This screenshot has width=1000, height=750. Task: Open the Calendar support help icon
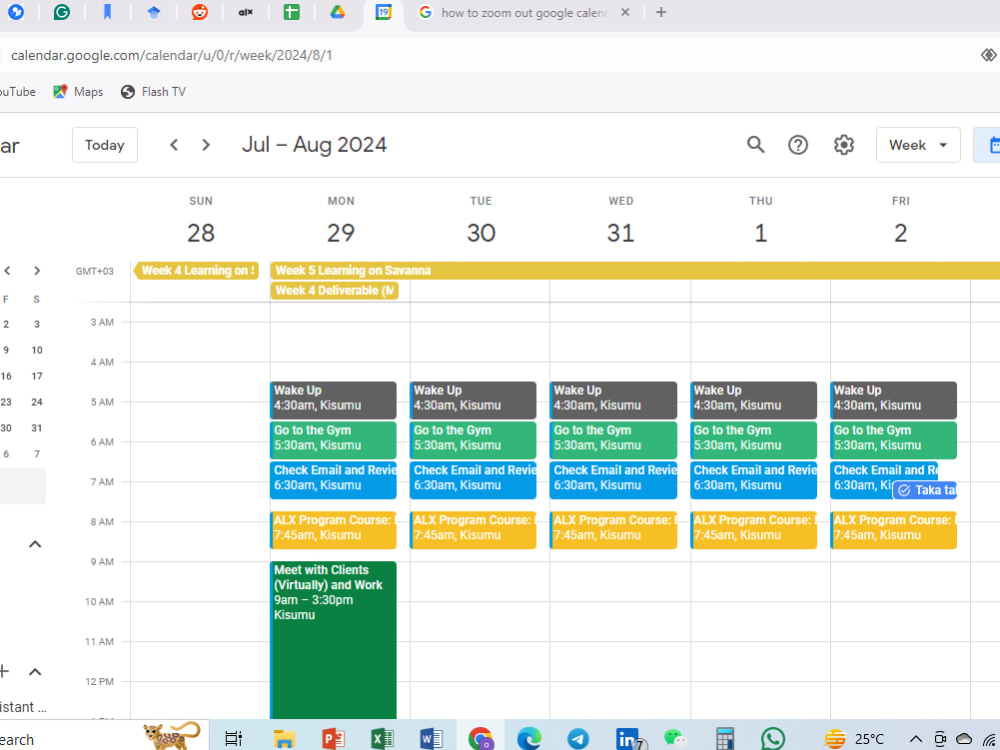798,145
